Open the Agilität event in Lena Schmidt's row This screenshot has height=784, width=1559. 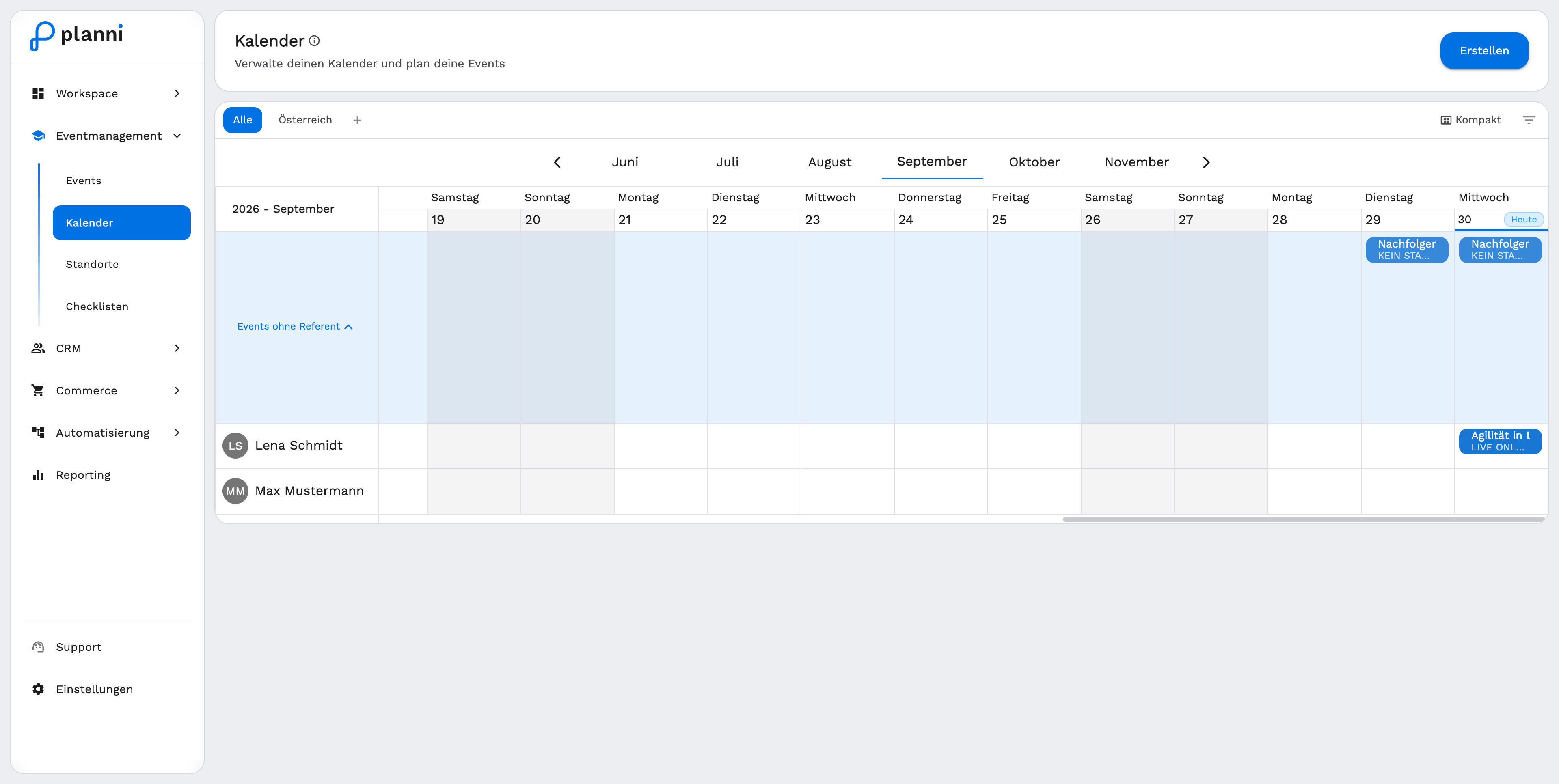tap(1500, 441)
